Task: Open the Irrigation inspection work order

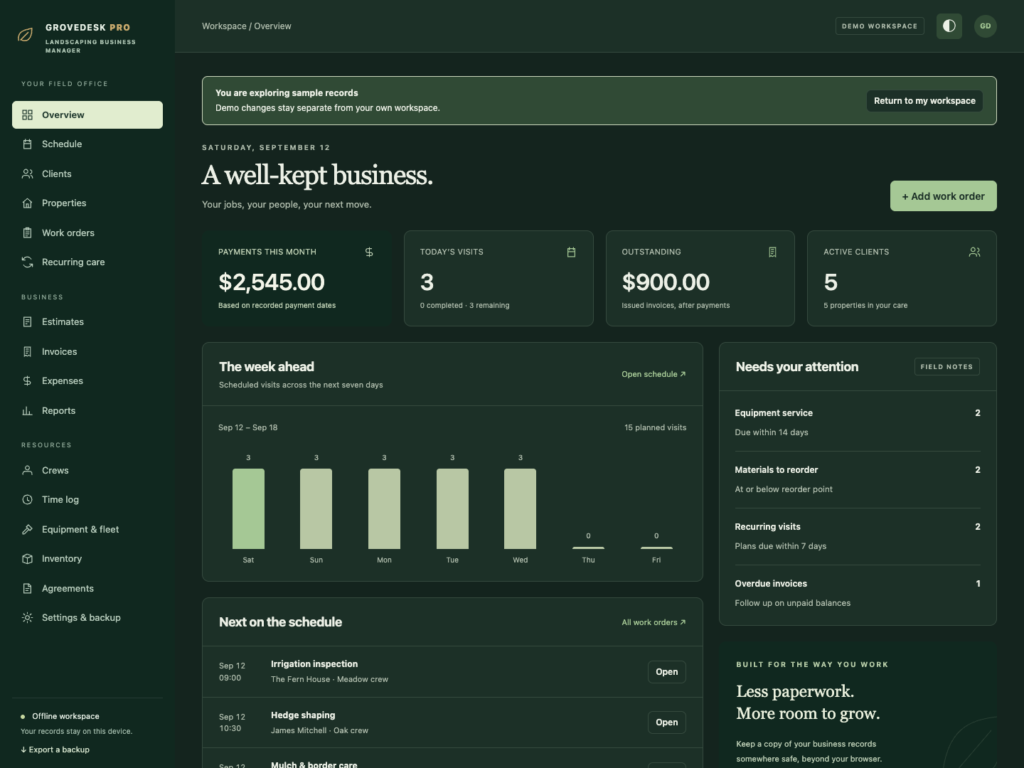Action: (666, 672)
